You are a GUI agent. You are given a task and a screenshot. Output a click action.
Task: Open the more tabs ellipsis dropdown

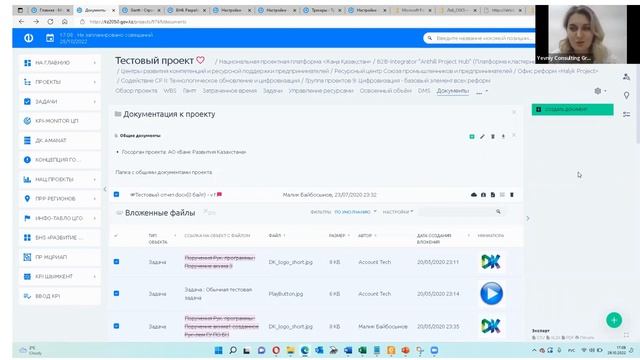coord(482,91)
